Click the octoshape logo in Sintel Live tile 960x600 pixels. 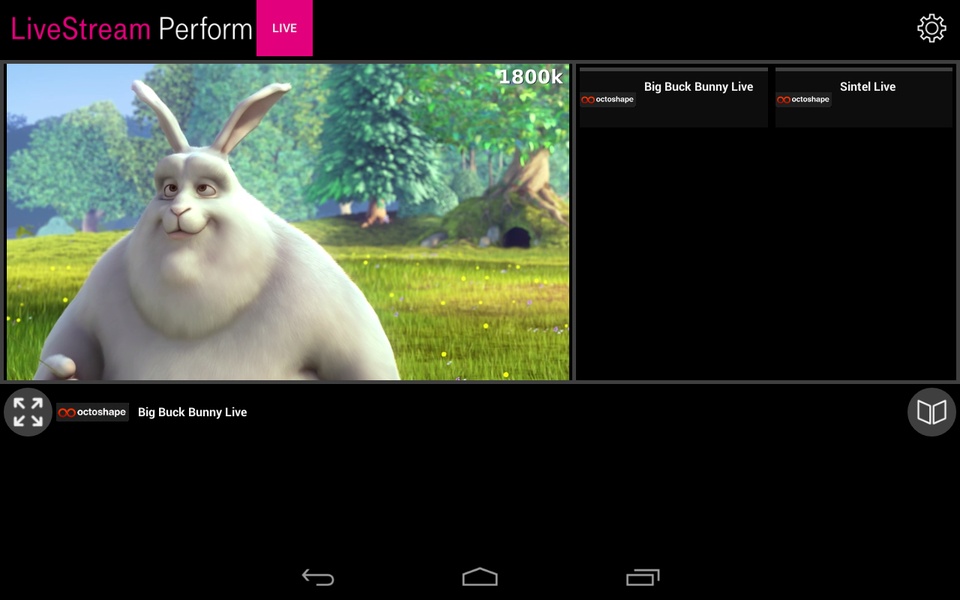[803, 99]
